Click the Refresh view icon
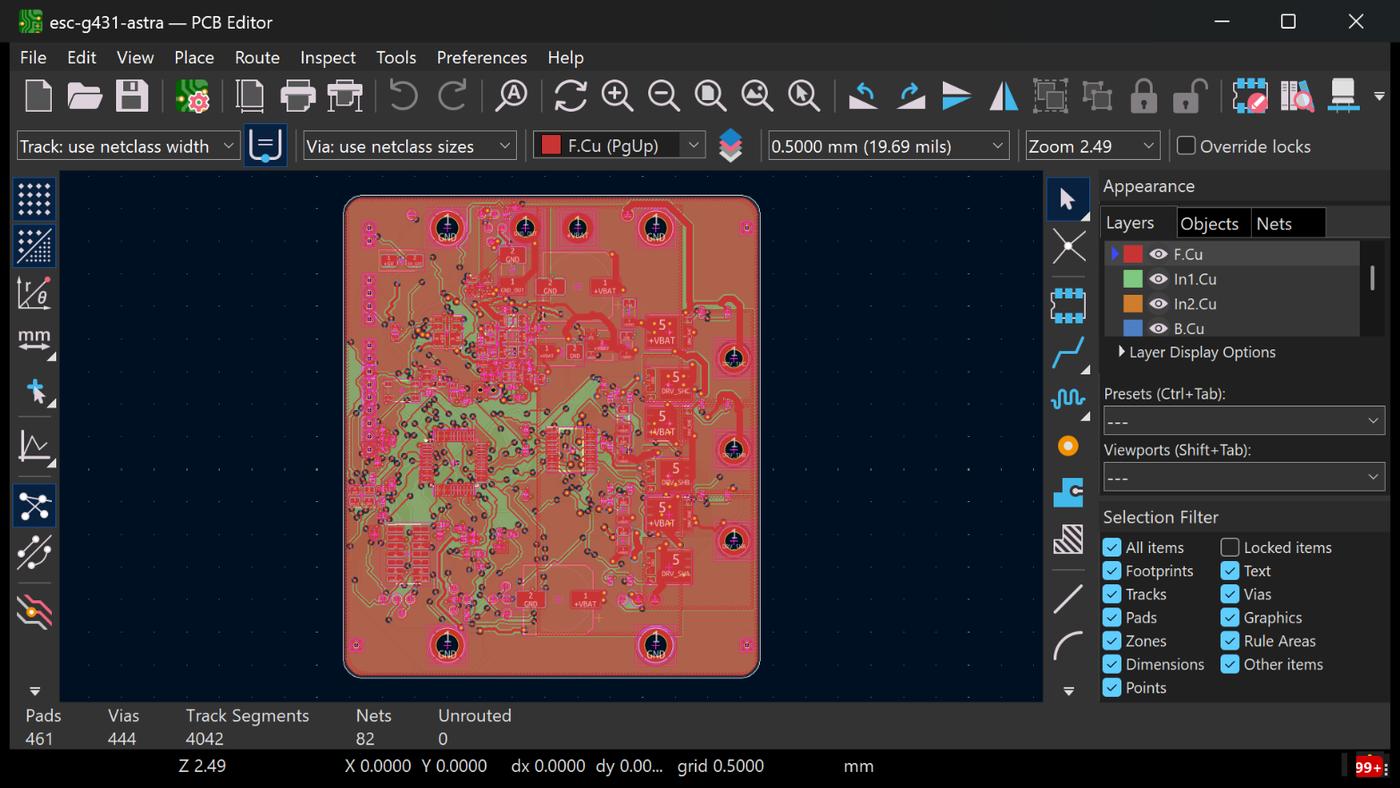The image size is (1400, 788). pyautogui.click(x=570, y=96)
